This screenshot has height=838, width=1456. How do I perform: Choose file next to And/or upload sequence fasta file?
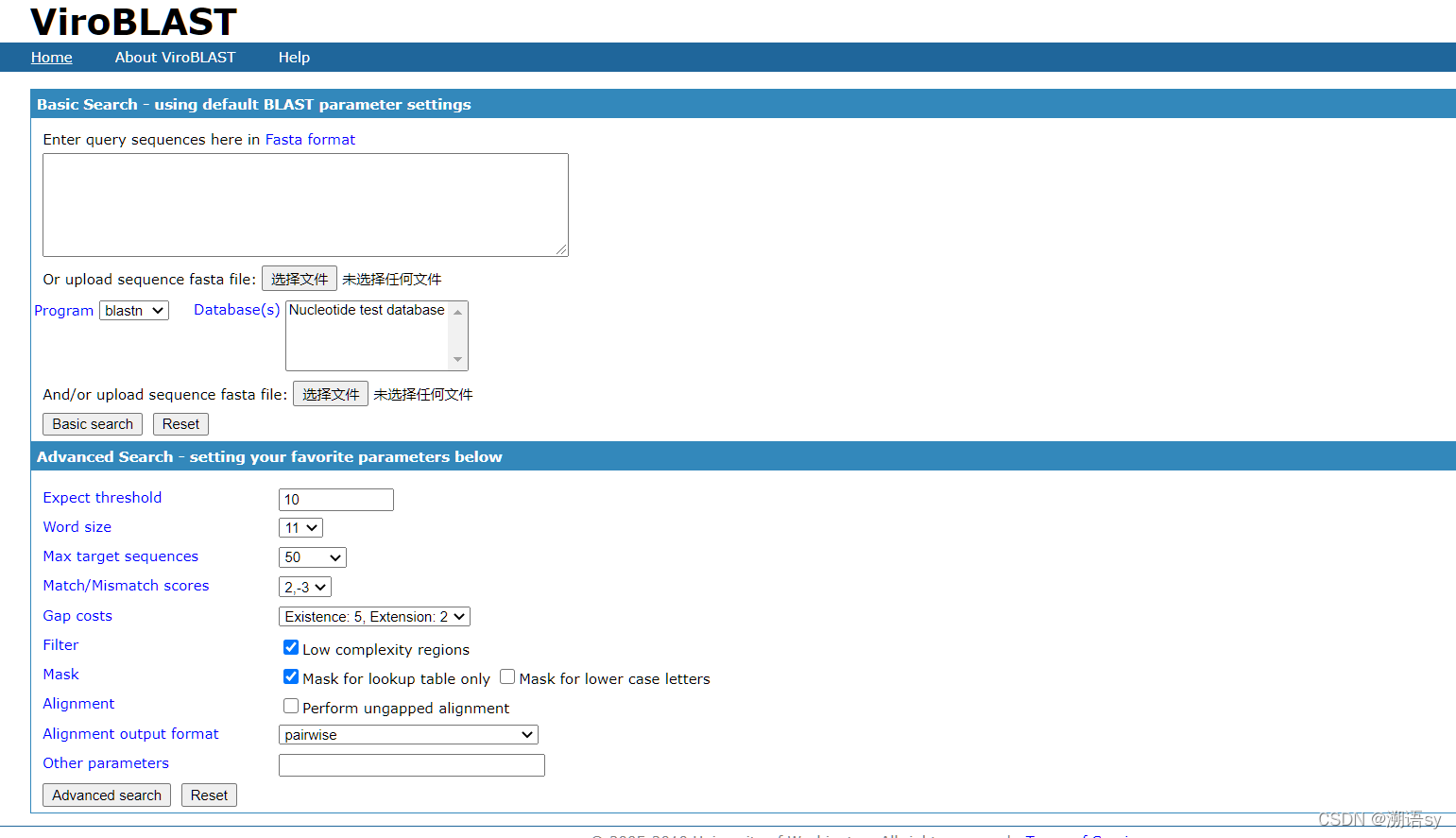[331, 394]
